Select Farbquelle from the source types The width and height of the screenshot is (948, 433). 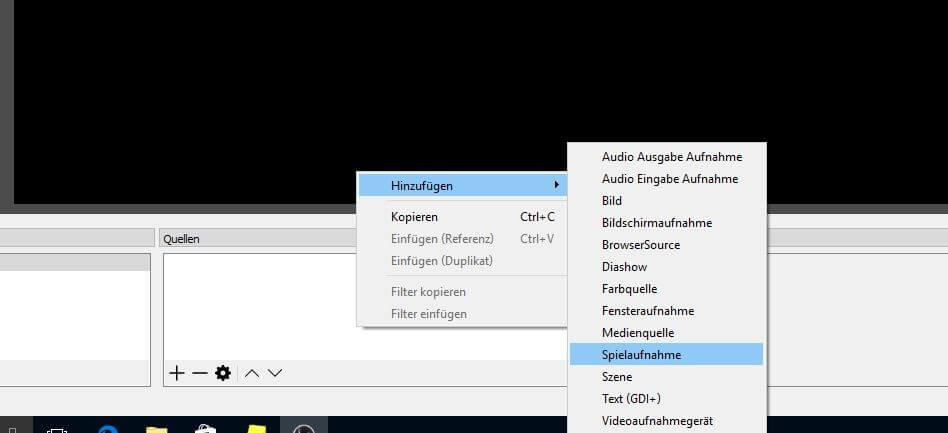[629, 288]
